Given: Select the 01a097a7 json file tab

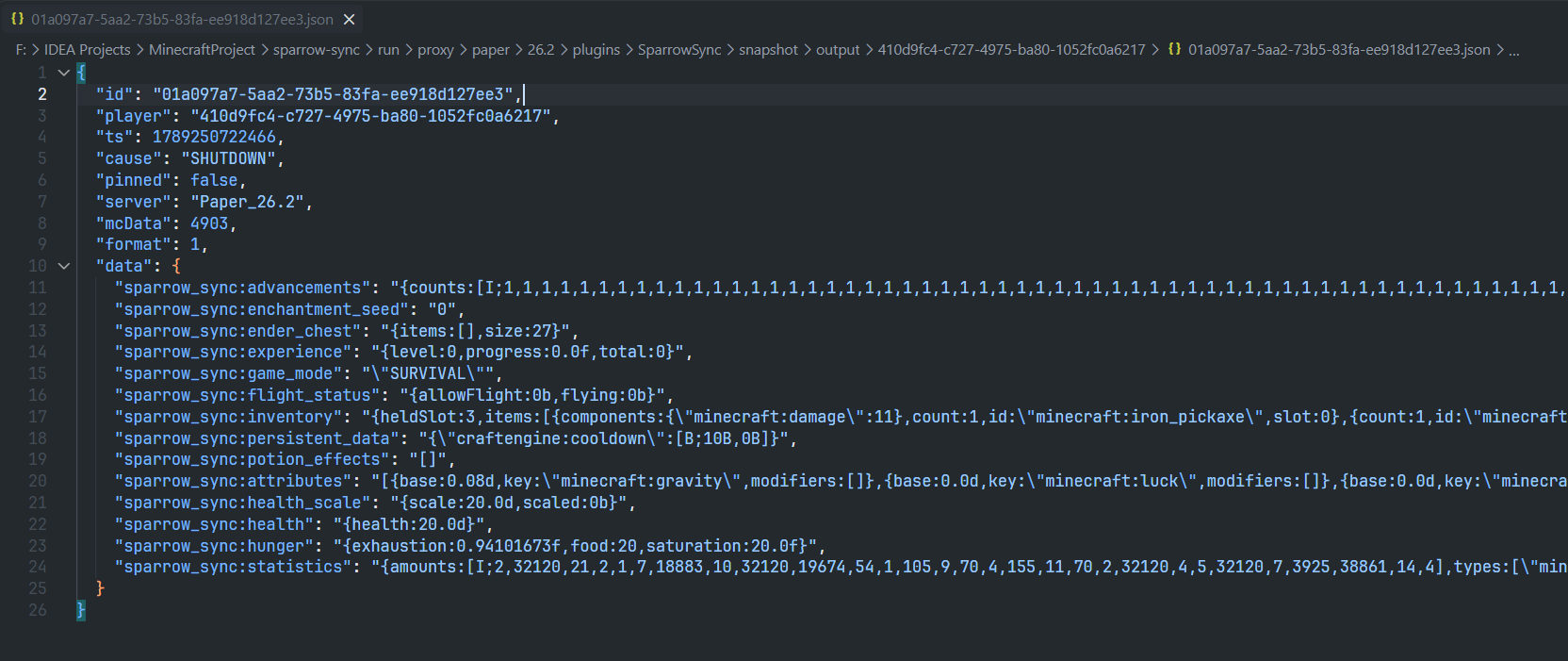Looking at the screenshot, I should point(183,19).
